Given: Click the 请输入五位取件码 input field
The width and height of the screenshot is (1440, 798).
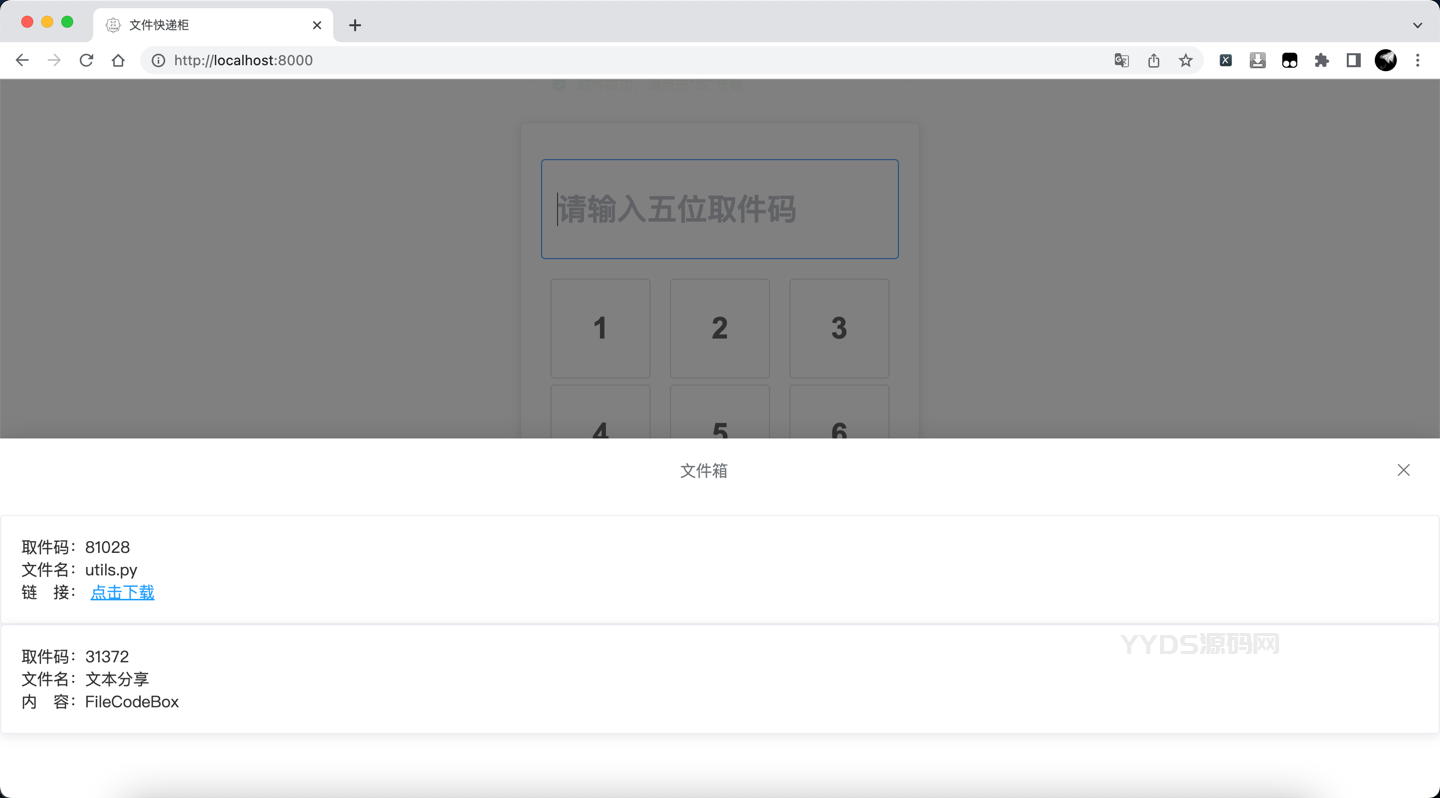Looking at the screenshot, I should (x=719, y=209).
